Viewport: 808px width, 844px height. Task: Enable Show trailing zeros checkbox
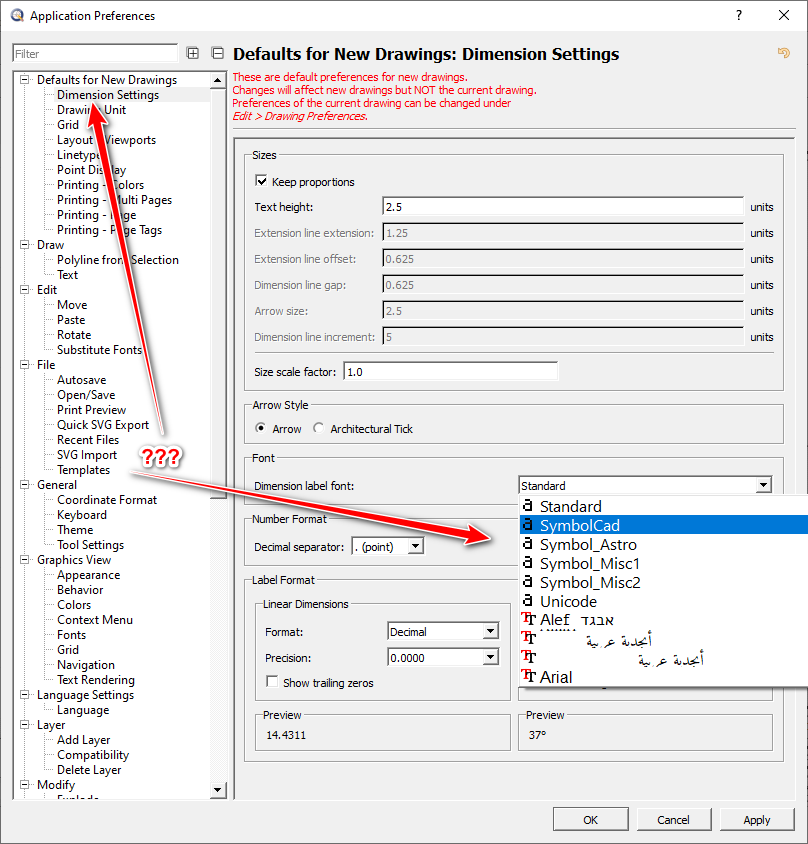point(272,682)
